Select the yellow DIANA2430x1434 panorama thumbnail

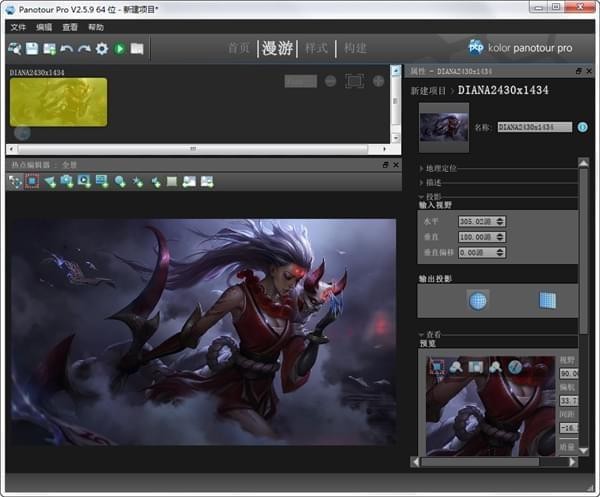pyautogui.click(x=58, y=101)
